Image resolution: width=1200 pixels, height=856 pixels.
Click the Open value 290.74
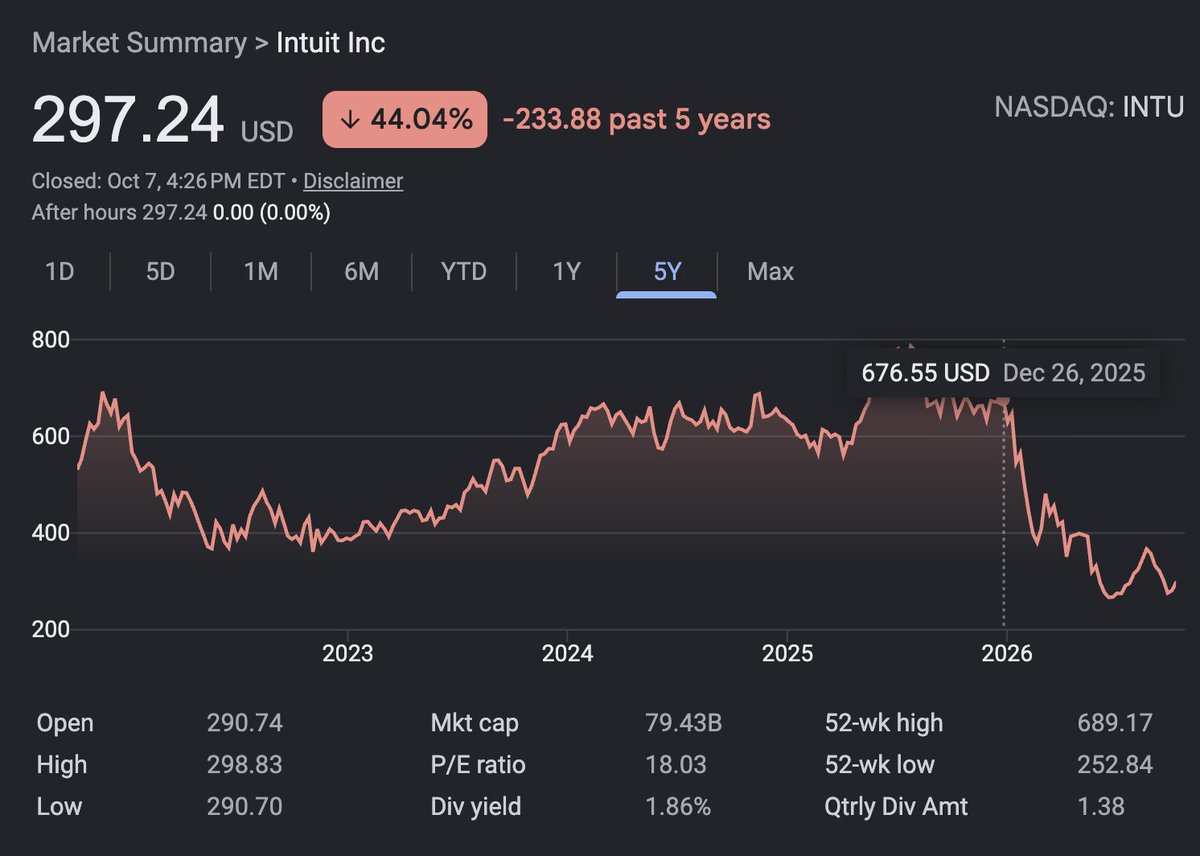pyautogui.click(x=244, y=722)
